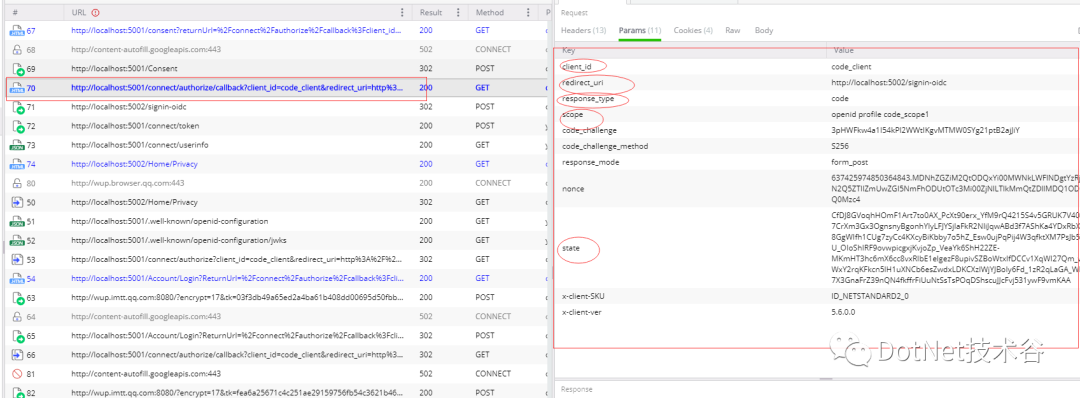Switch to the Cookies (4) tab
The image size is (1080, 398).
(x=693, y=30)
